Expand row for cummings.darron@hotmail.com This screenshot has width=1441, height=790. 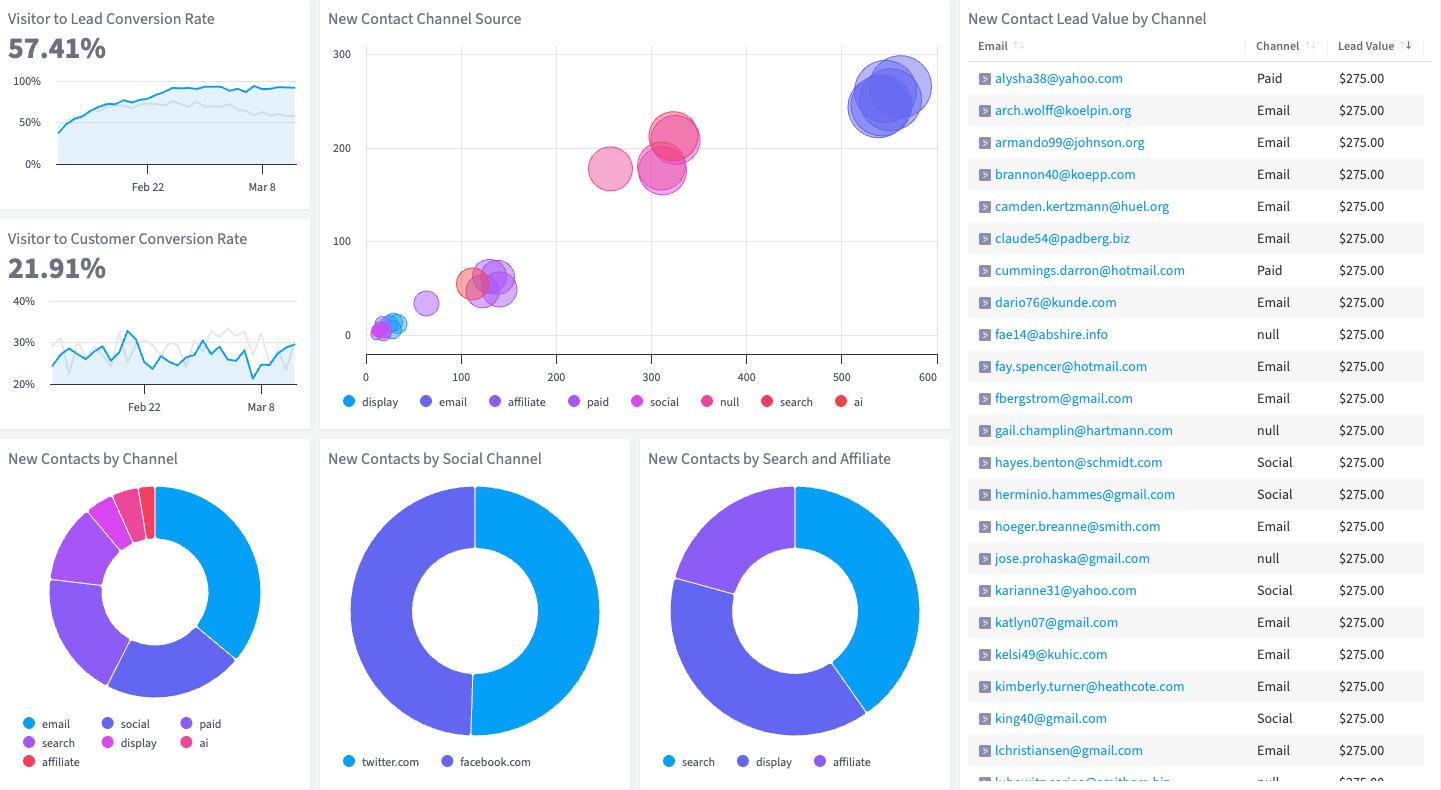coord(984,270)
